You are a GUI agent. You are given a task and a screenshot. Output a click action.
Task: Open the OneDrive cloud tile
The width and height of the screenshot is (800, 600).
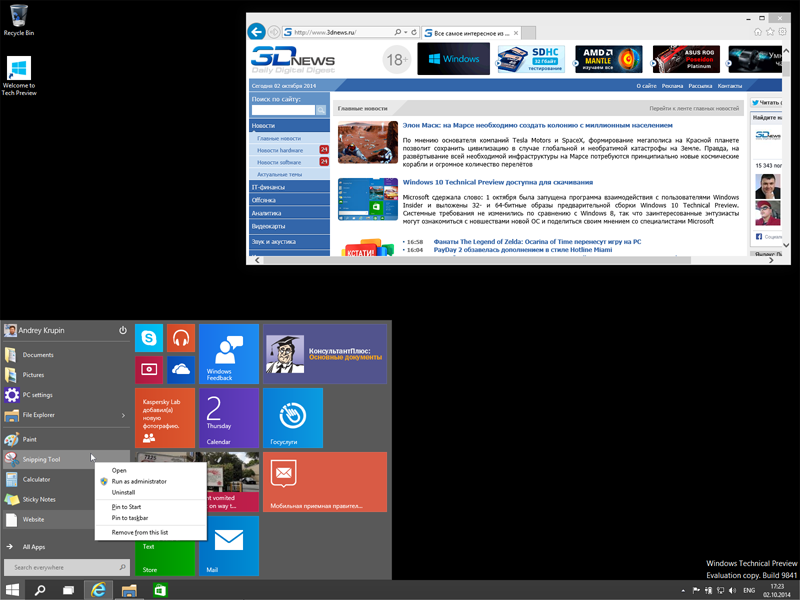[x=181, y=369]
